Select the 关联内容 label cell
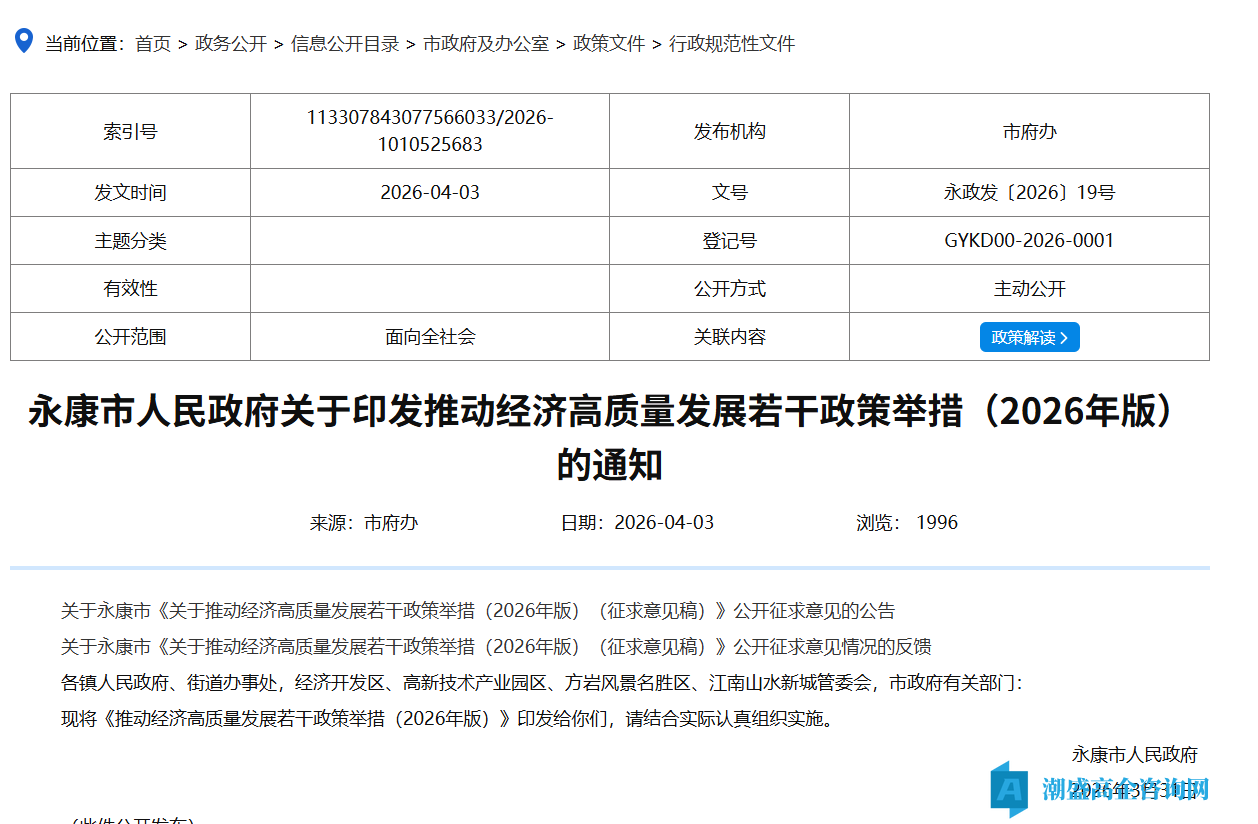1258x824 pixels. 730,336
